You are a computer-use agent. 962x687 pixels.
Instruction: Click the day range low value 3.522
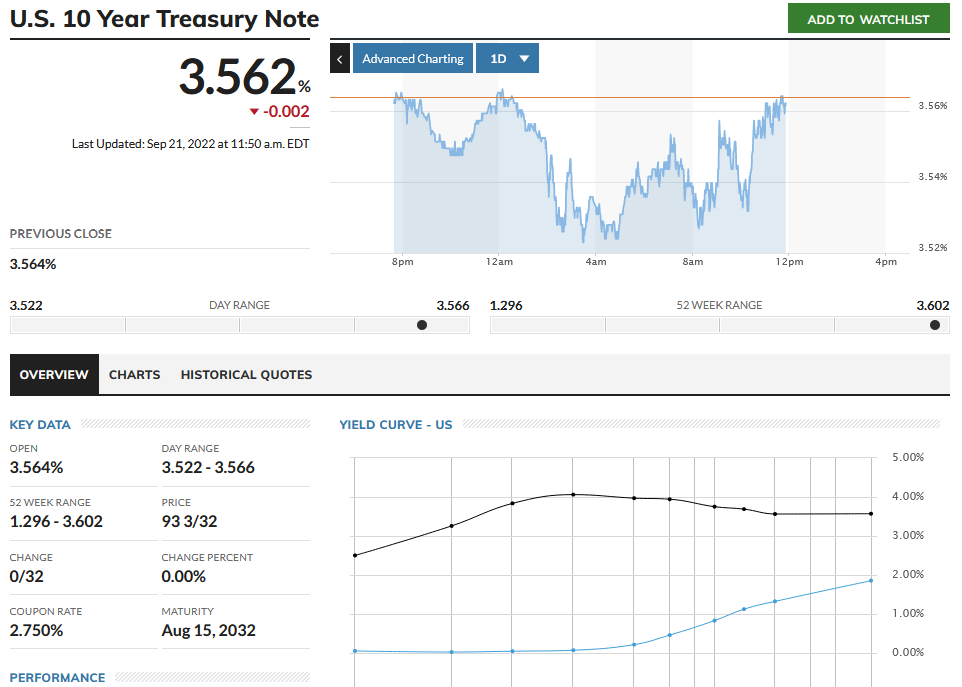[x=26, y=305]
